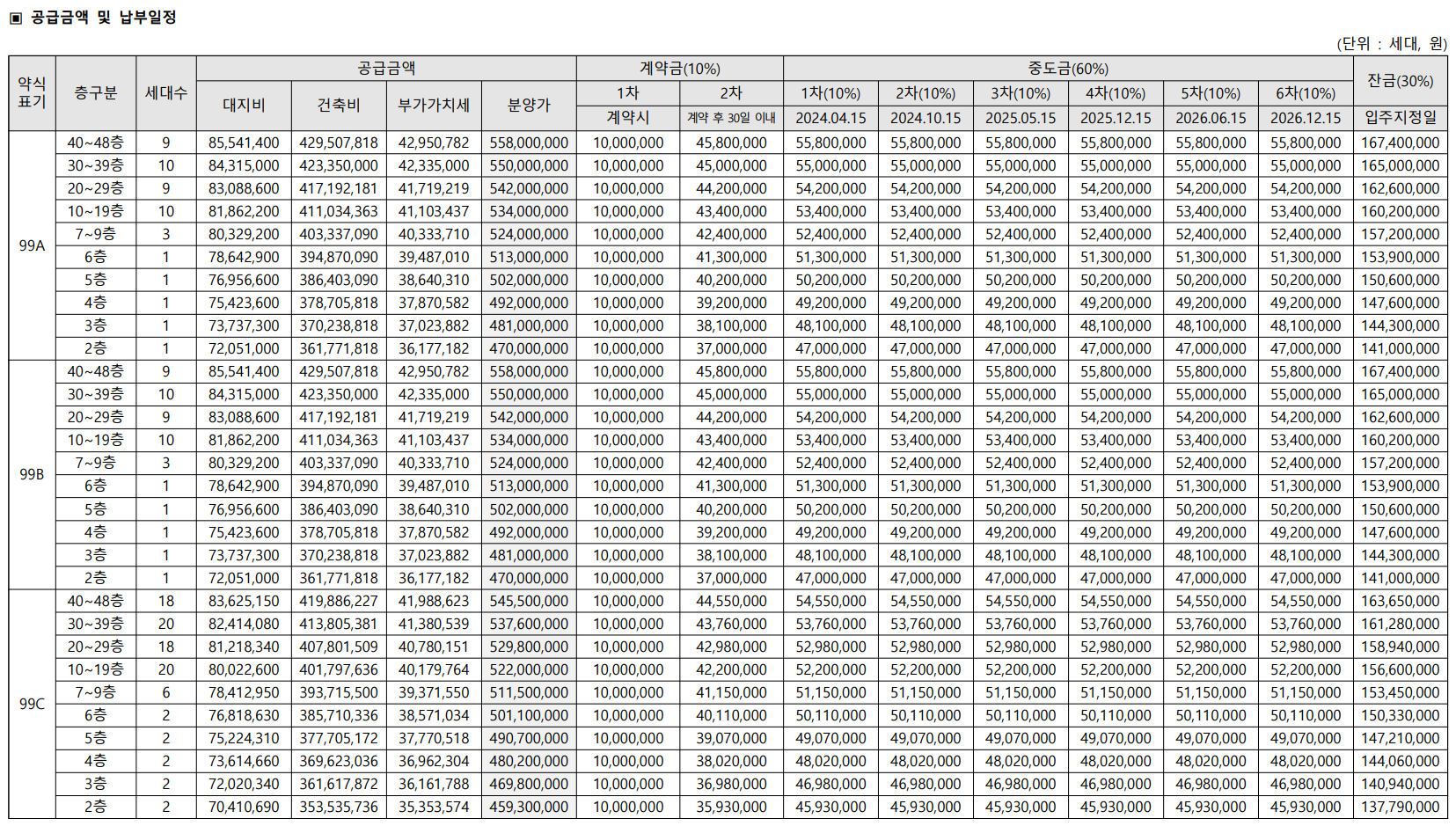The width and height of the screenshot is (1456, 826).
Task: Select 대지비 value 83,625,150
Action: click(244, 601)
